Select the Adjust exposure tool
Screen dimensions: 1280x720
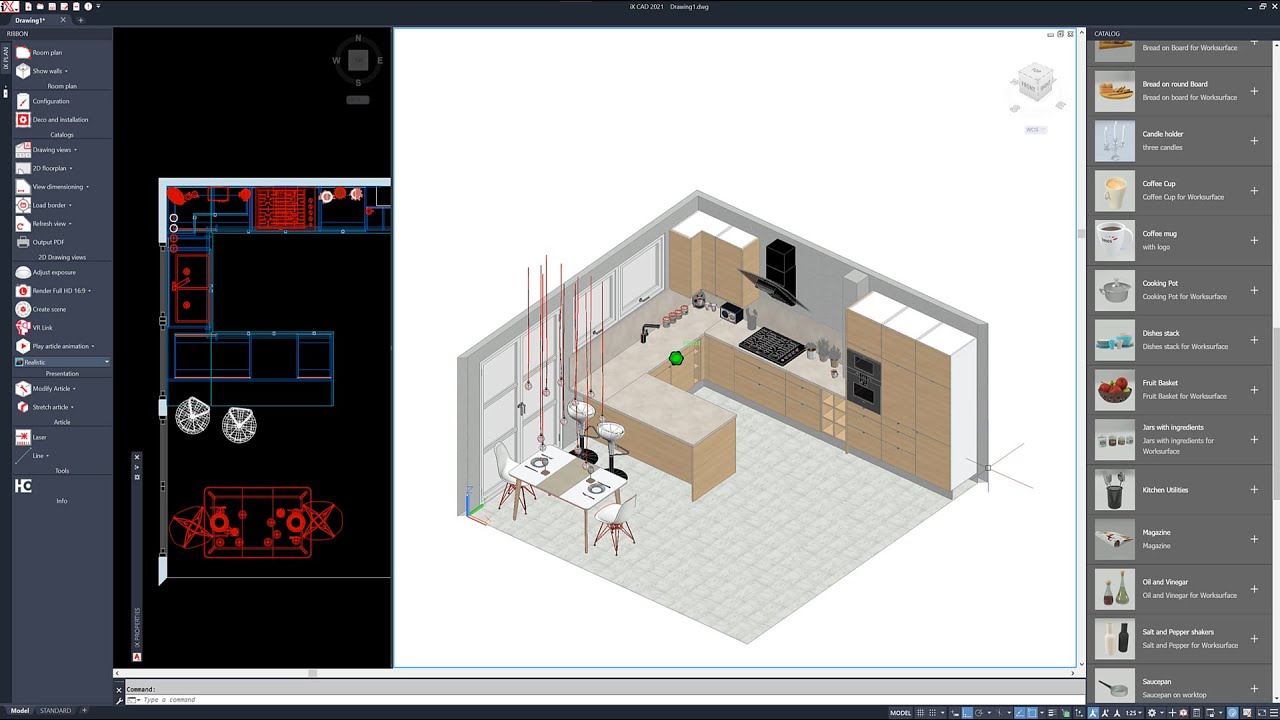click(23, 272)
